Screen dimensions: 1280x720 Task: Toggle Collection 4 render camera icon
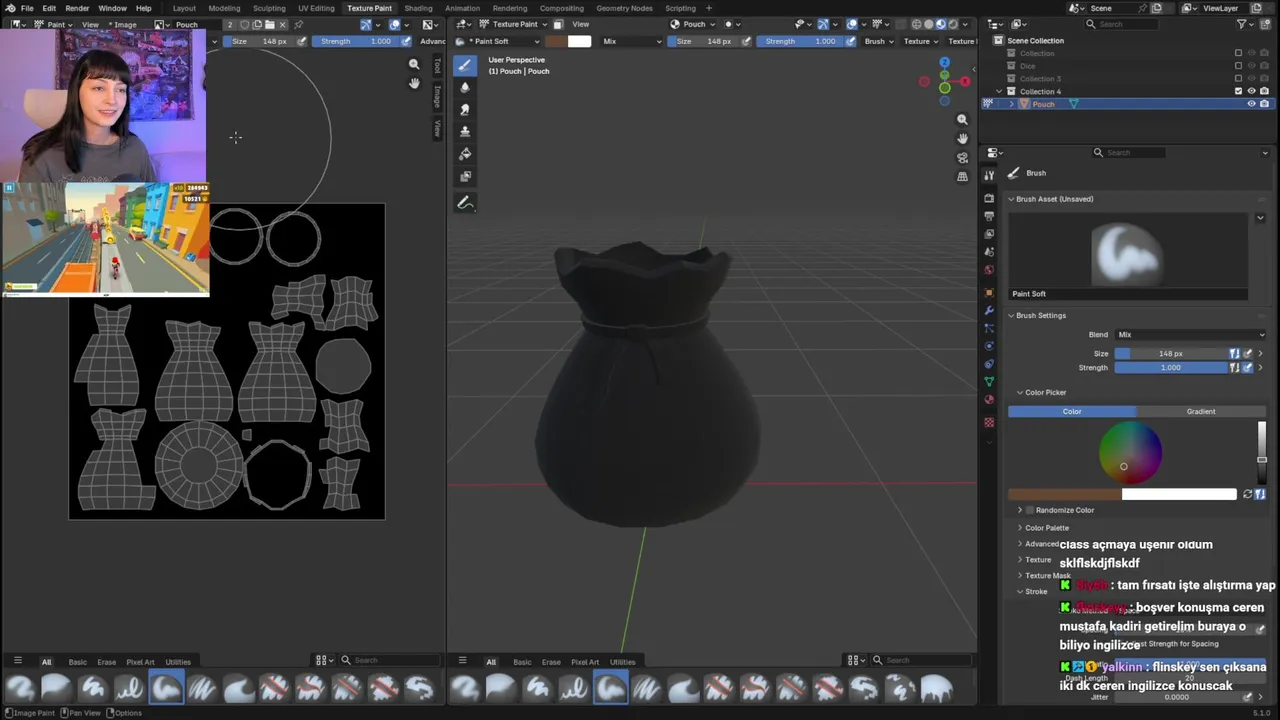point(1264,91)
